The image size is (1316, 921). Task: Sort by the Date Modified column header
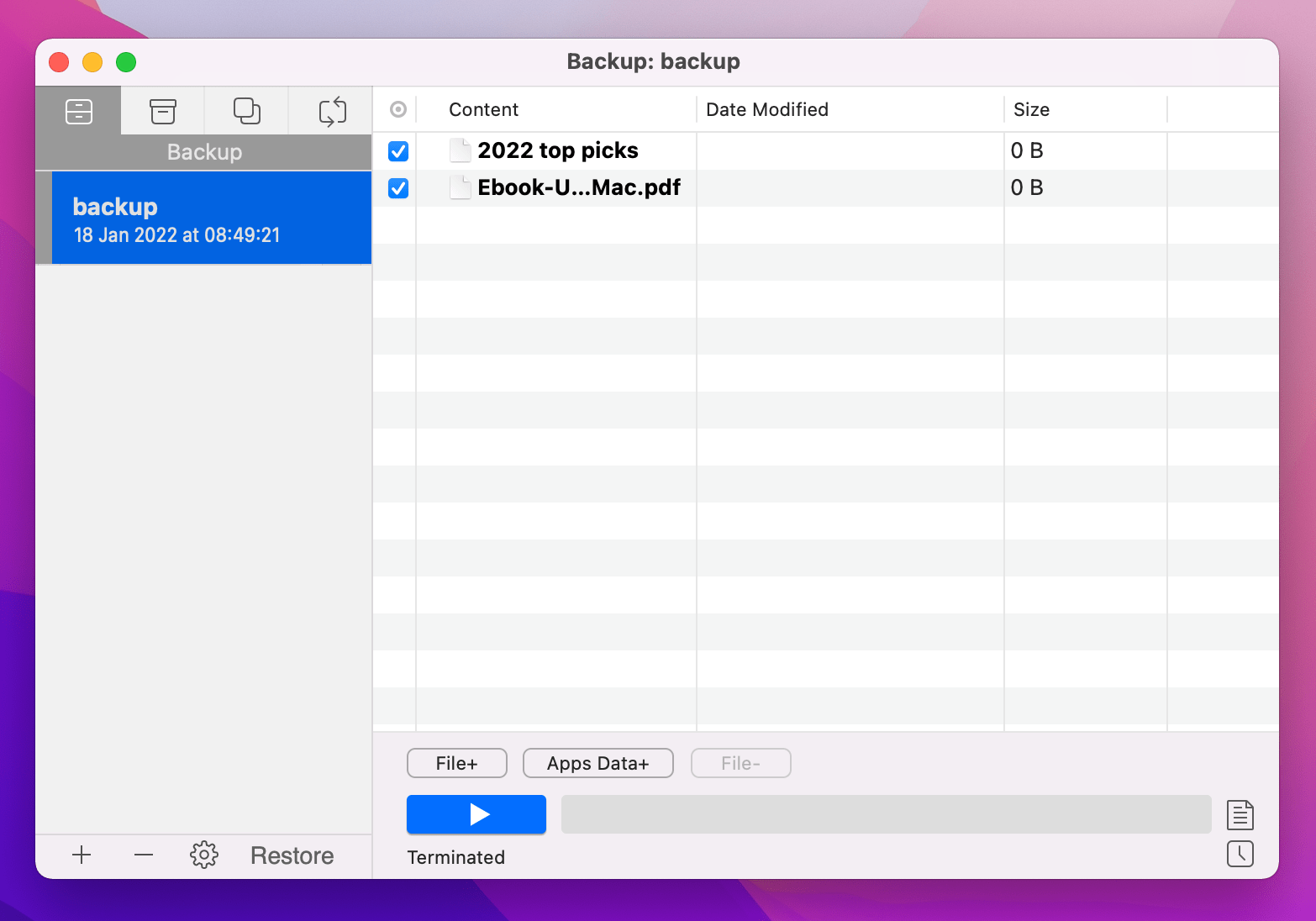tap(766, 109)
